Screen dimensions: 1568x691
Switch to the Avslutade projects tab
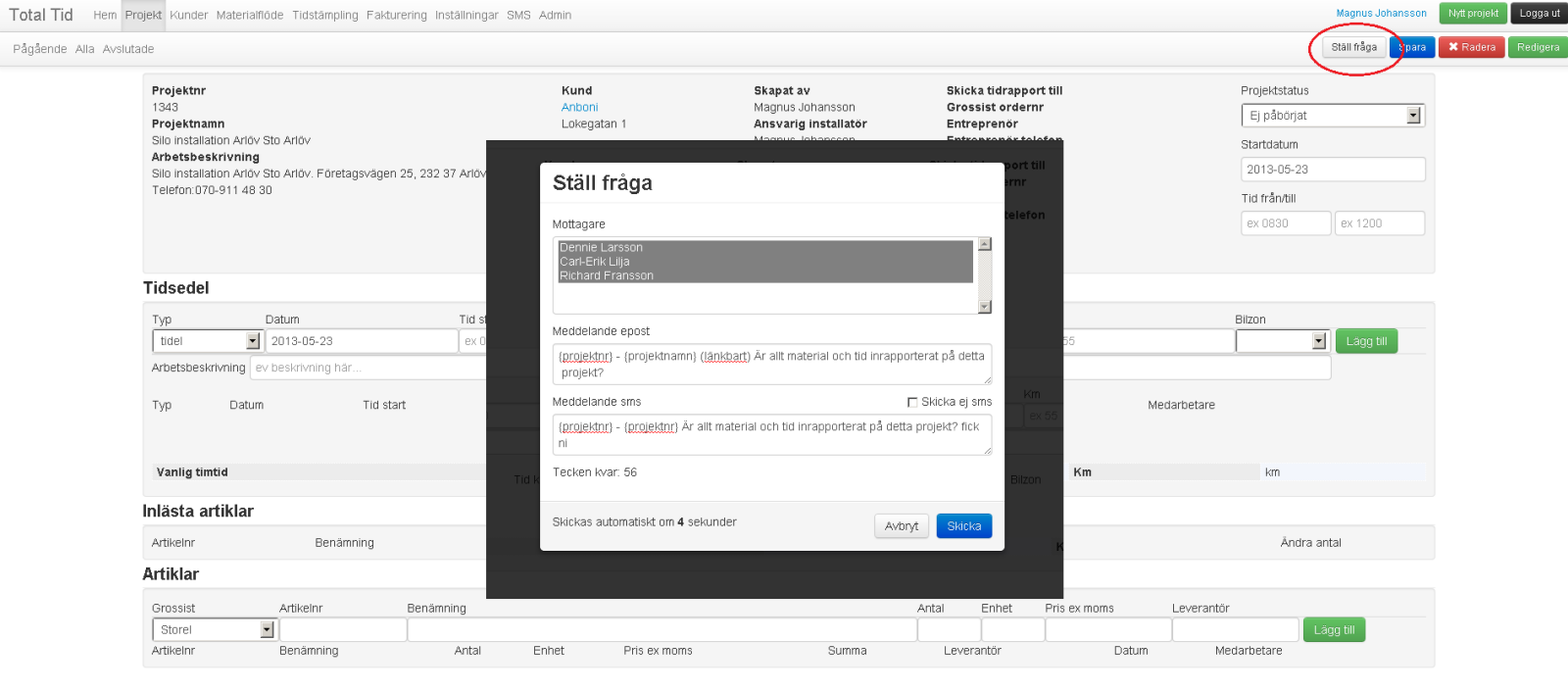[x=128, y=49]
